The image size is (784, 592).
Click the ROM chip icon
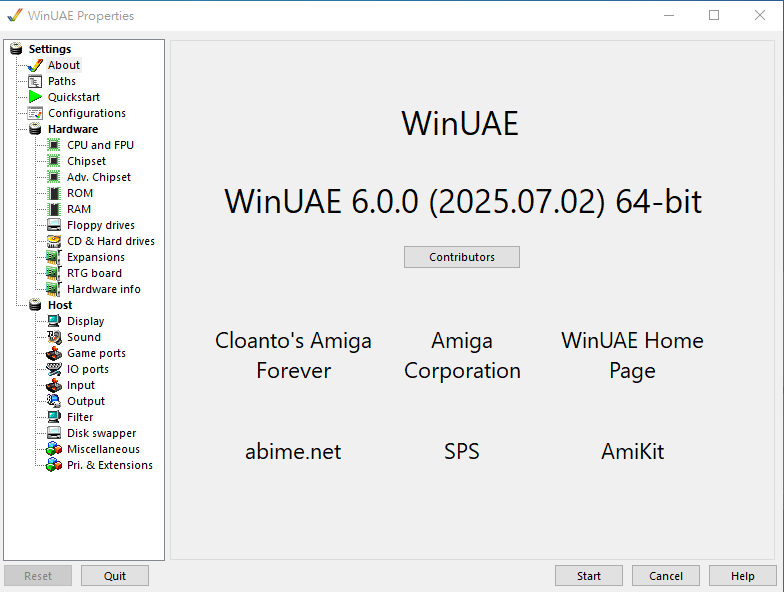coord(54,193)
